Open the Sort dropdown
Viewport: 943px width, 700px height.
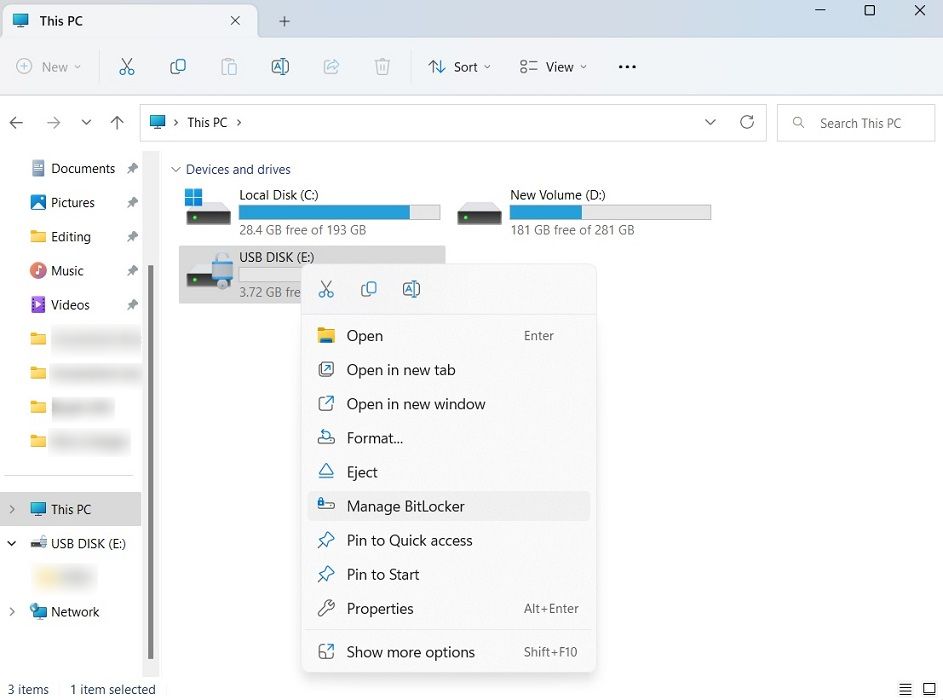pyautogui.click(x=459, y=66)
